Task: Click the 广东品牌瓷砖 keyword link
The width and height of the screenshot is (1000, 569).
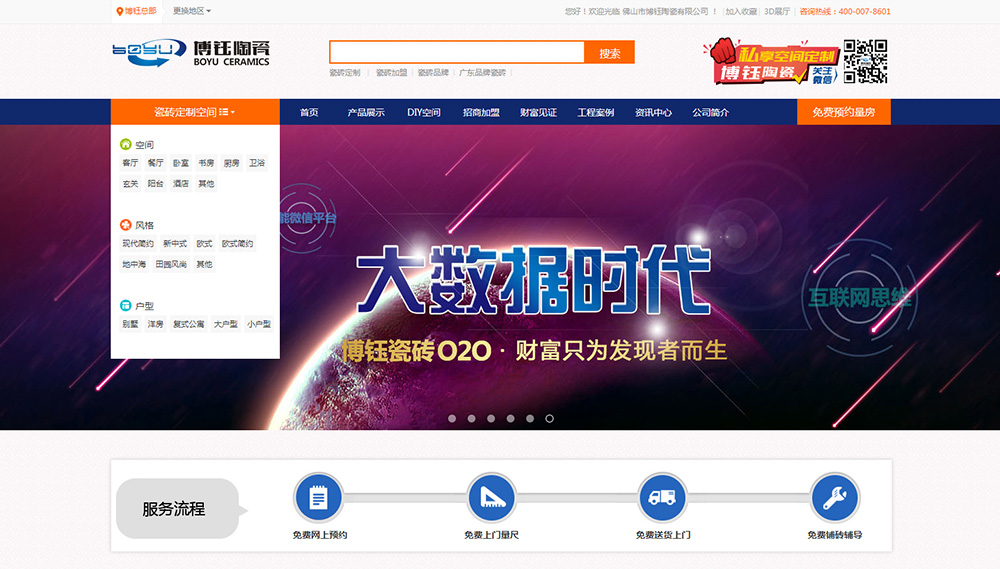Action: 482,73
